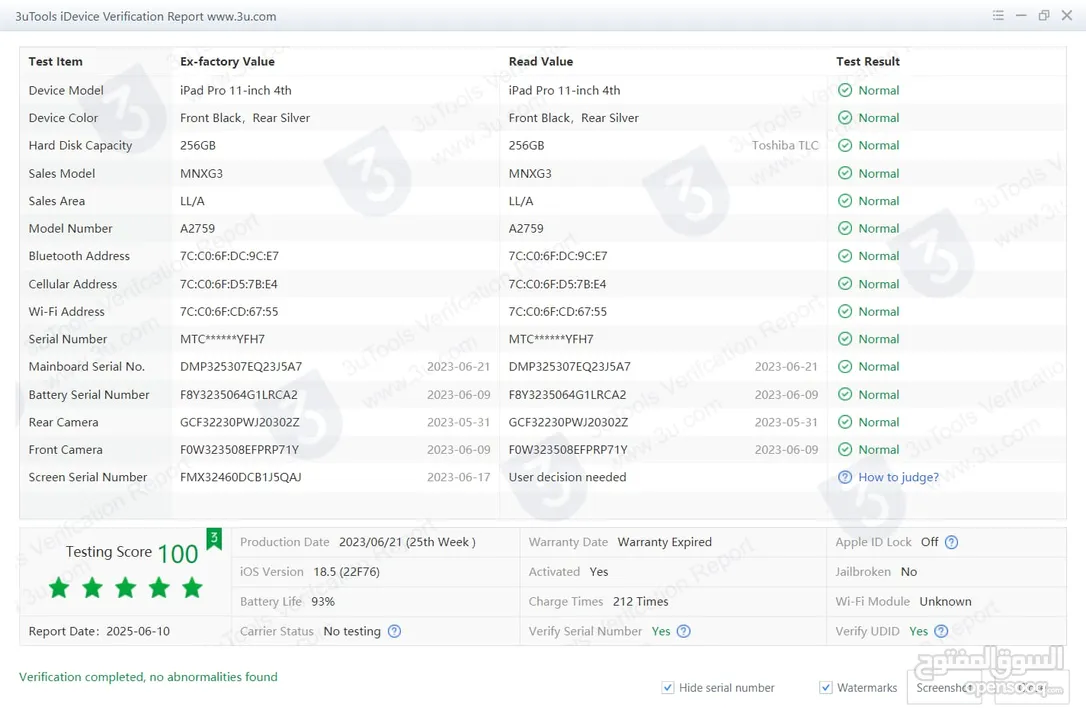Select ex-factory mainboard serial DMP325307EQ23J5A7
The height and width of the screenshot is (720, 1086).
pyautogui.click(x=241, y=367)
